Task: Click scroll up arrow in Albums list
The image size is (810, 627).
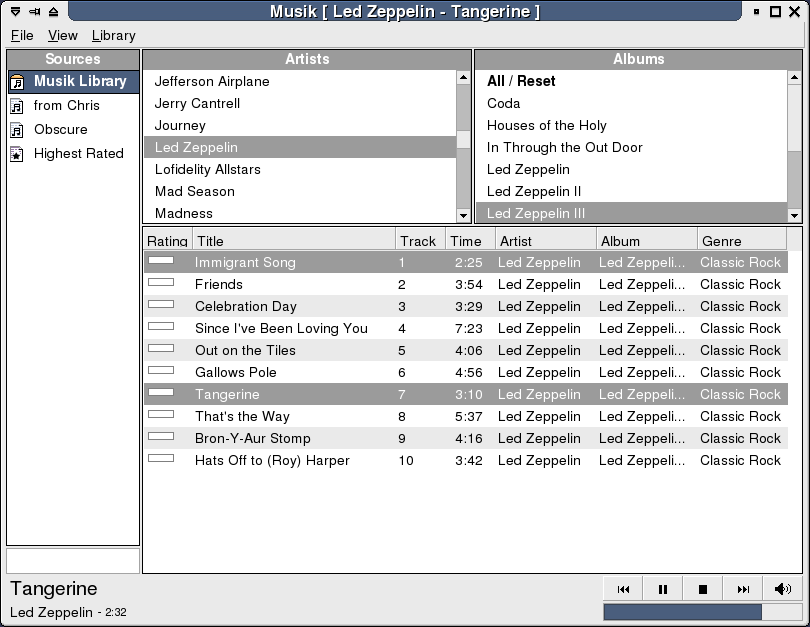Action: point(794,78)
